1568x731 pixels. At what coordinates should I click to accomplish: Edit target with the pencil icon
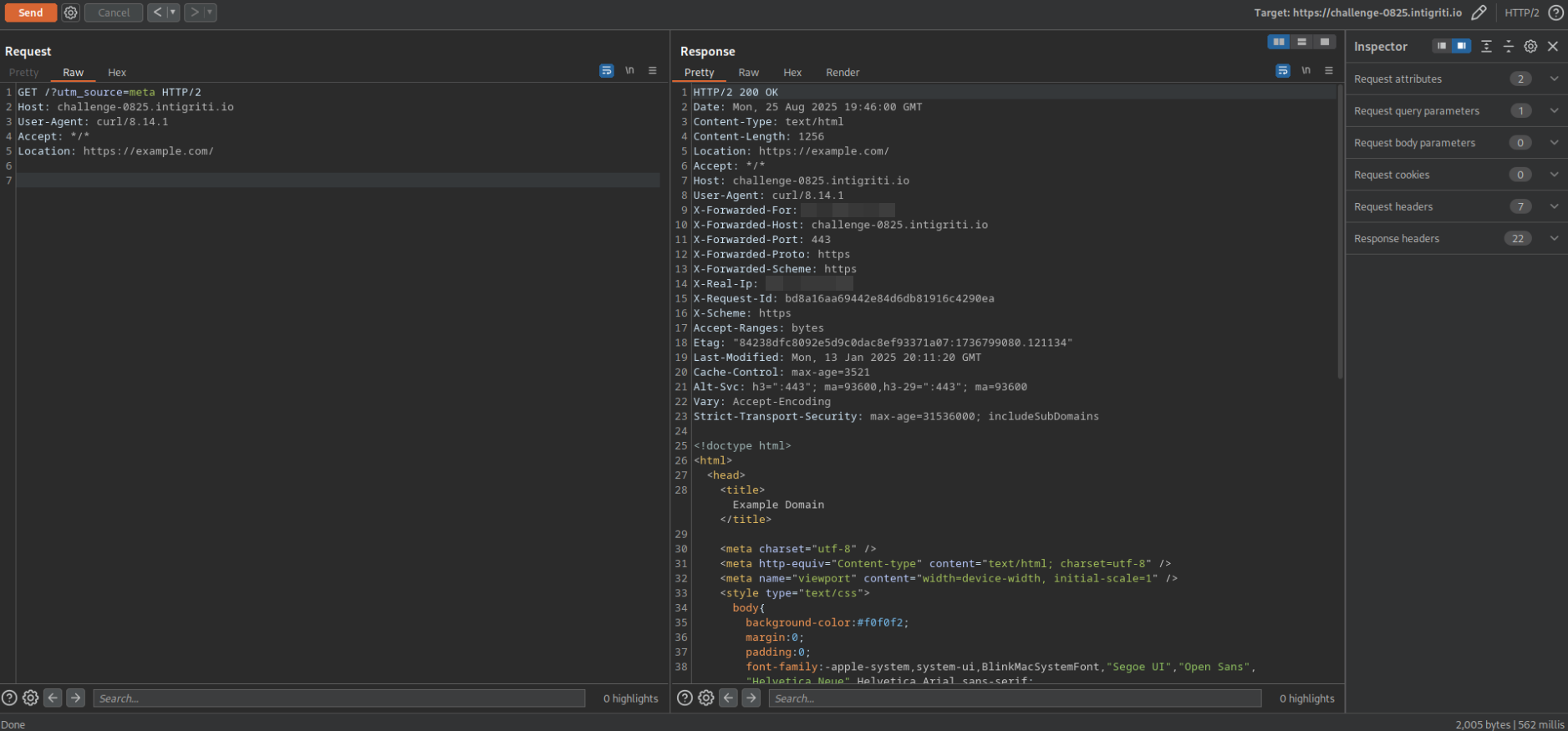[x=1479, y=13]
